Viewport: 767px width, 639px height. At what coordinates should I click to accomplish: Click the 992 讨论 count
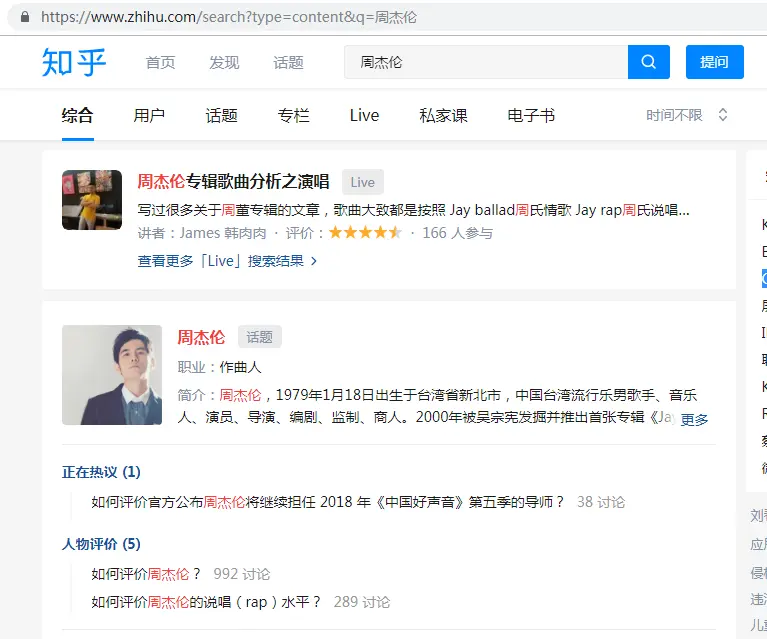[x=242, y=574]
